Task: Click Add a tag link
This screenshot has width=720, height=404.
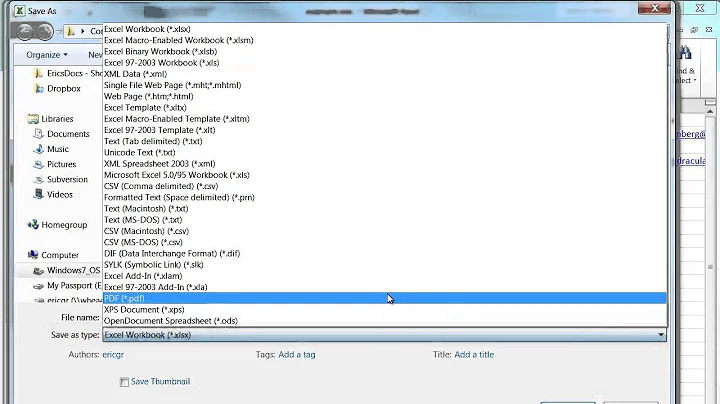Action: (x=297, y=354)
